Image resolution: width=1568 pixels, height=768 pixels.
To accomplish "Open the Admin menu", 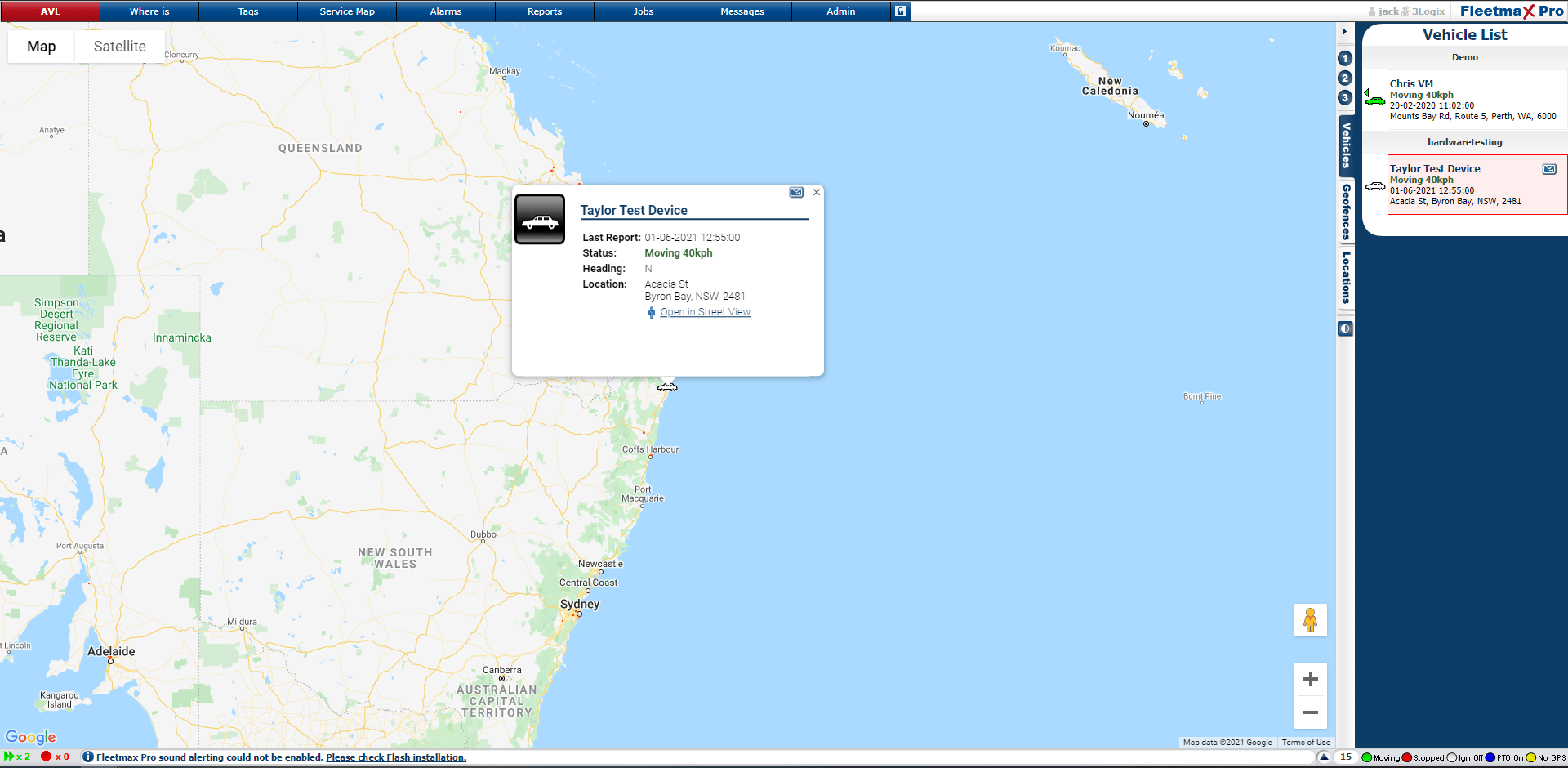I will point(841,11).
